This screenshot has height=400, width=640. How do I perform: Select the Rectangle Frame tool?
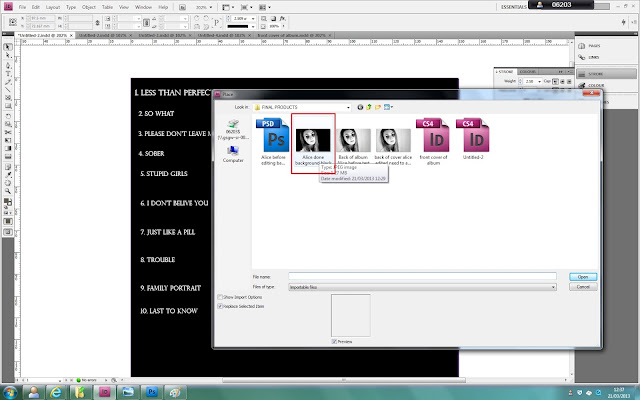[8, 98]
